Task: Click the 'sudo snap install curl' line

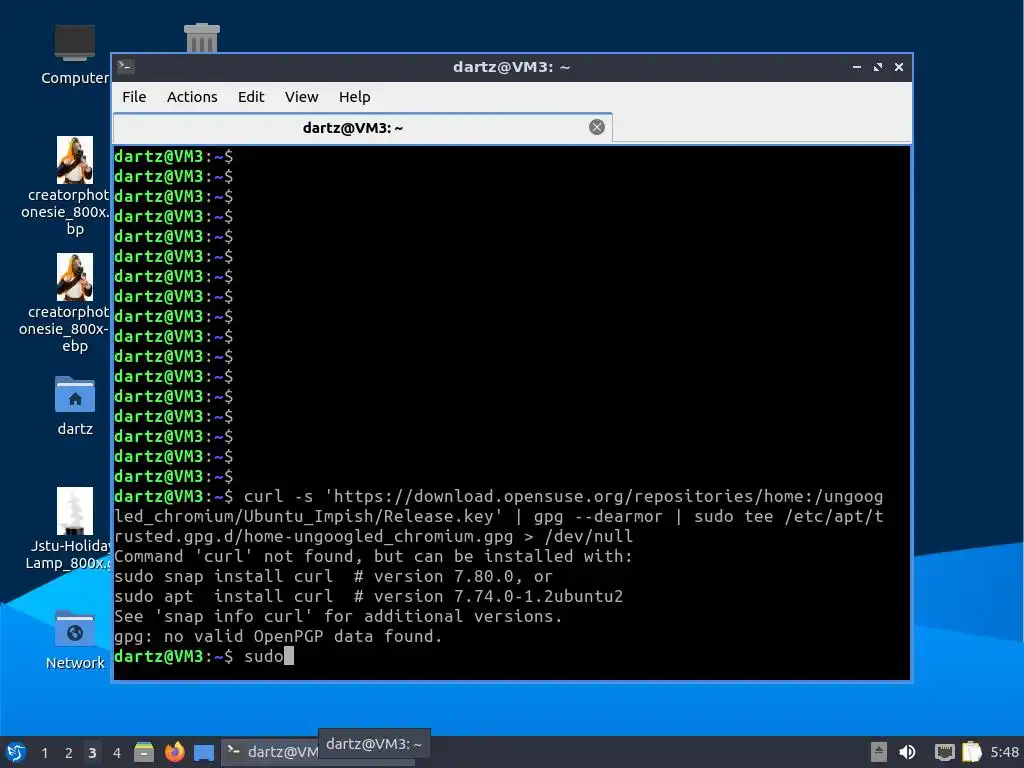Action: click(x=333, y=577)
